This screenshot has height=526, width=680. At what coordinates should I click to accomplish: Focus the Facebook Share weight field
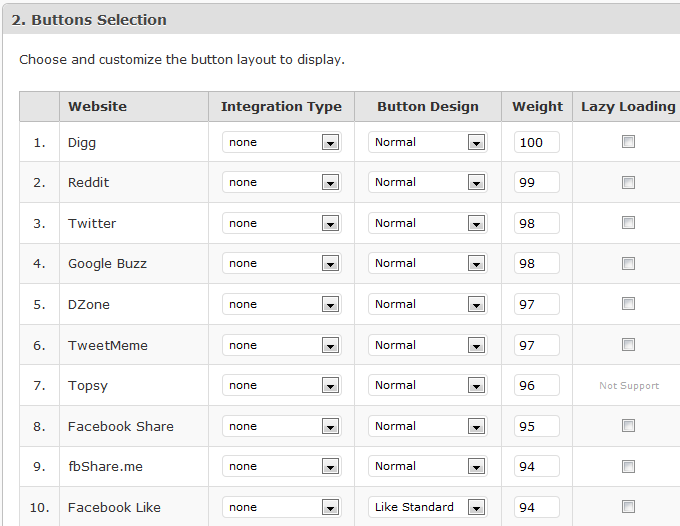(x=537, y=426)
